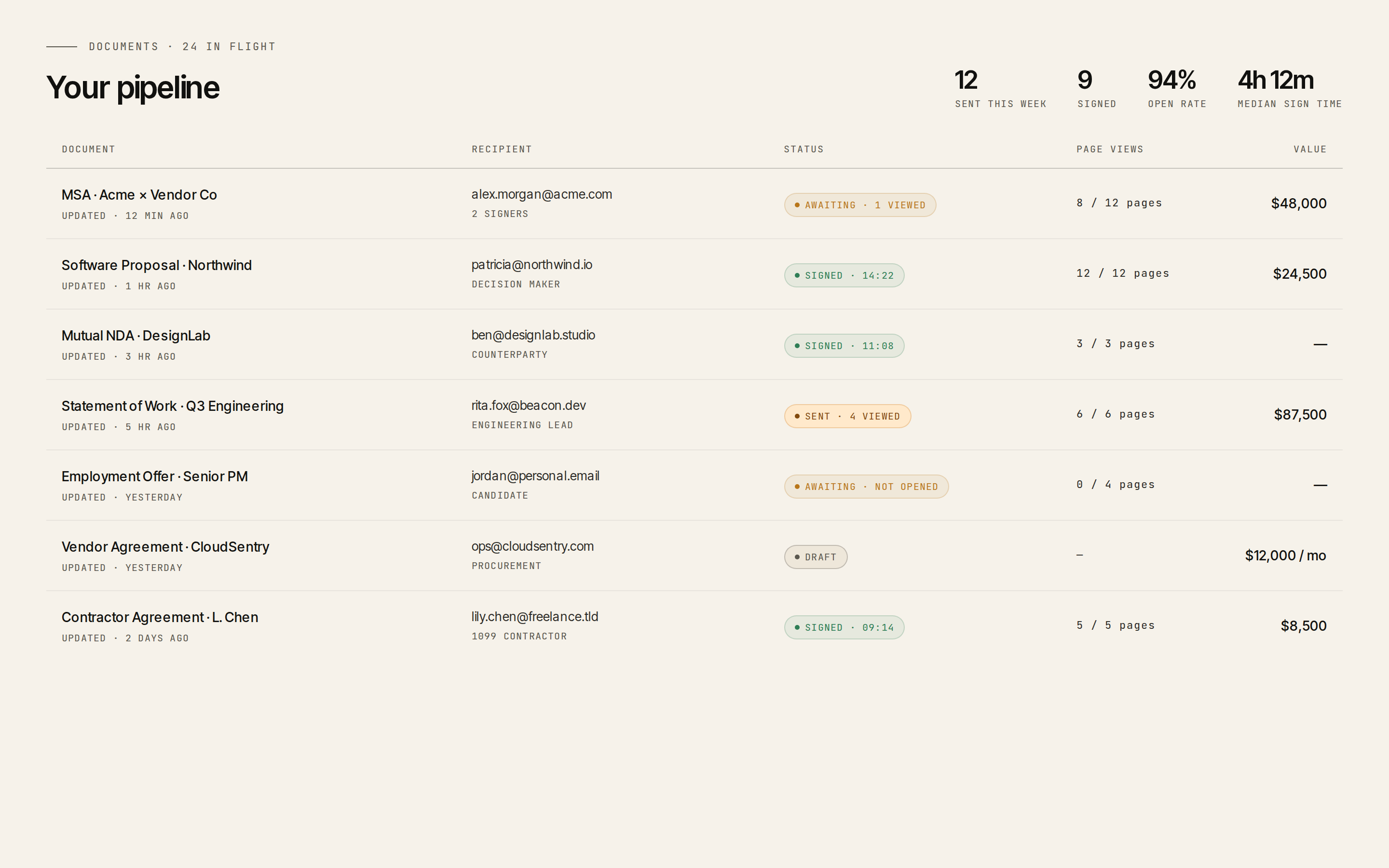Click Updated · 3 hr ago text

(119, 357)
